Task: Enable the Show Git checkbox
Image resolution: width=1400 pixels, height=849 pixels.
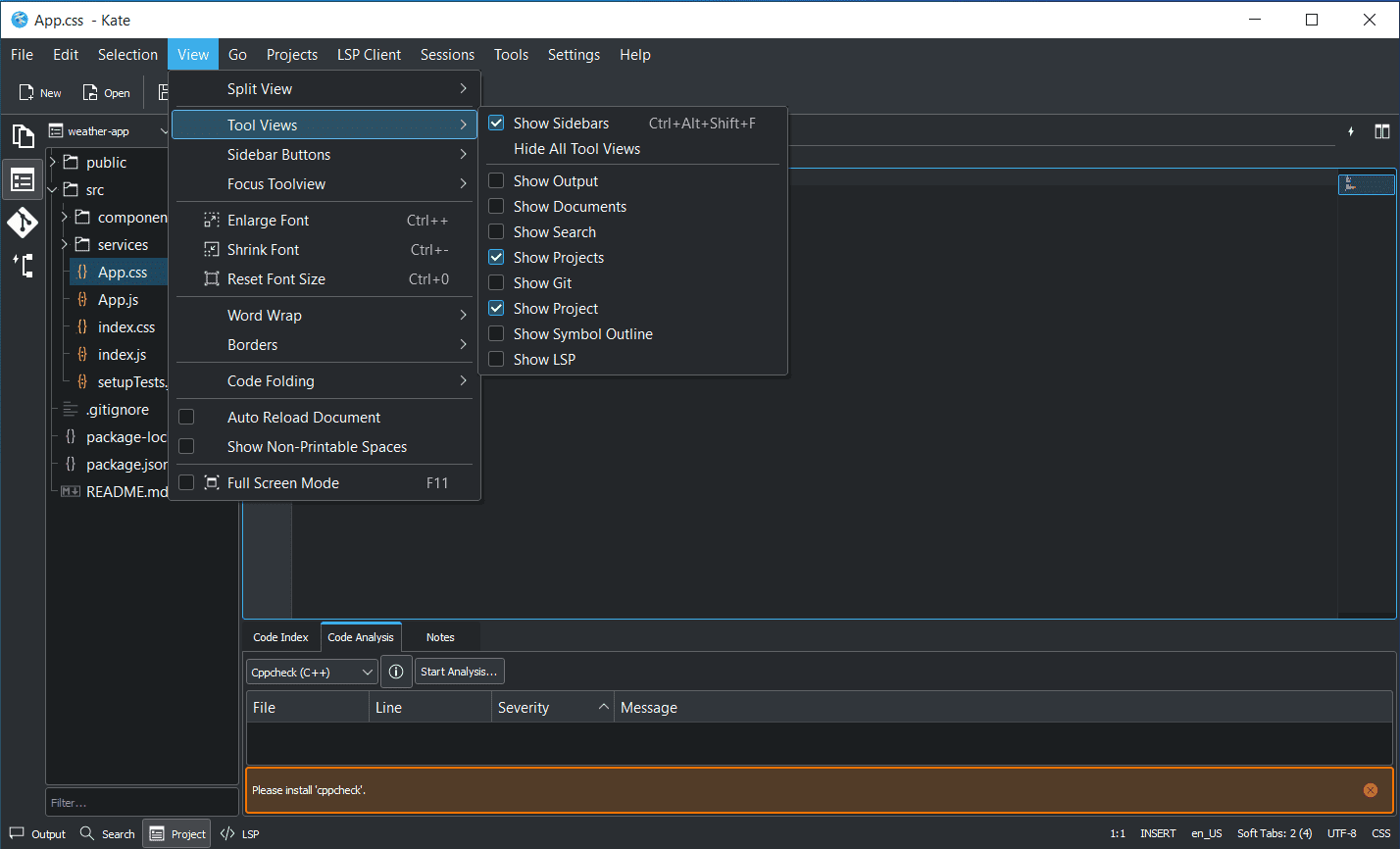Action: tap(496, 283)
